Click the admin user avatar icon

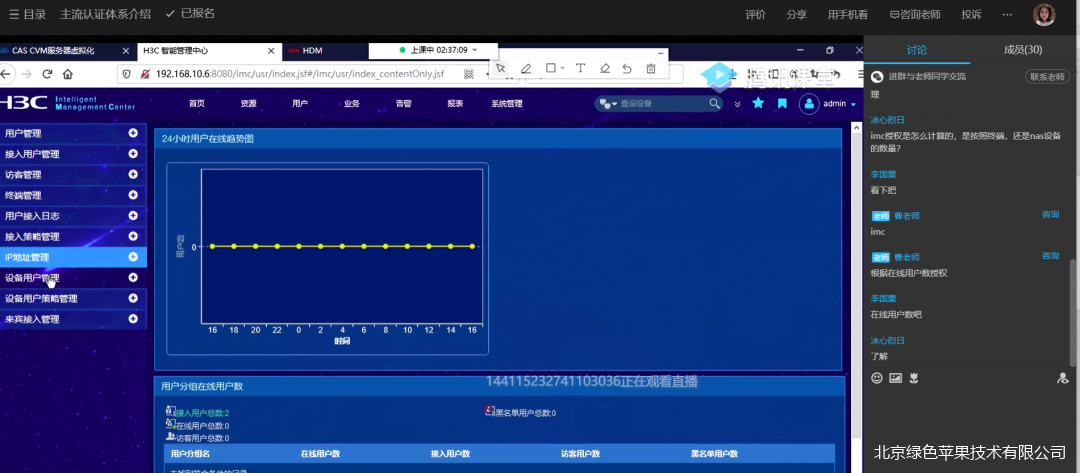click(809, 103)
